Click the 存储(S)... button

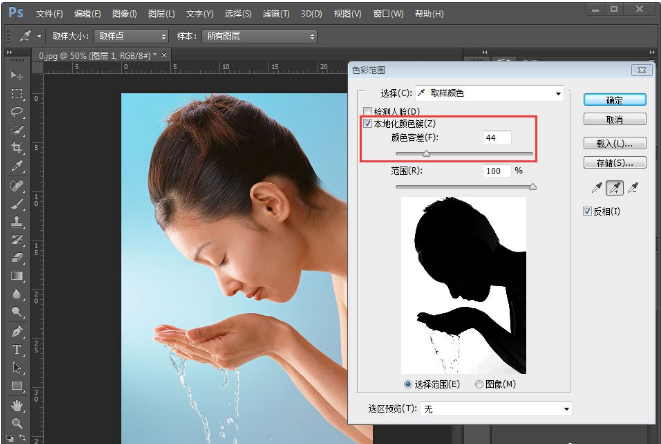(615, 163)
